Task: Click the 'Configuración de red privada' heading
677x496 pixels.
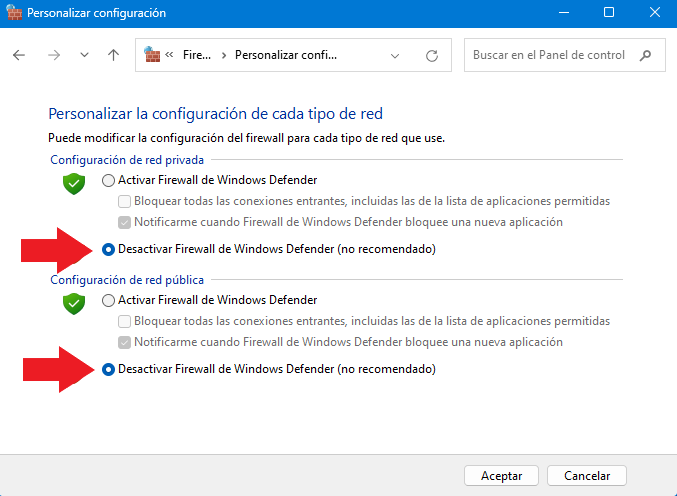Action: tap(127, 160)
